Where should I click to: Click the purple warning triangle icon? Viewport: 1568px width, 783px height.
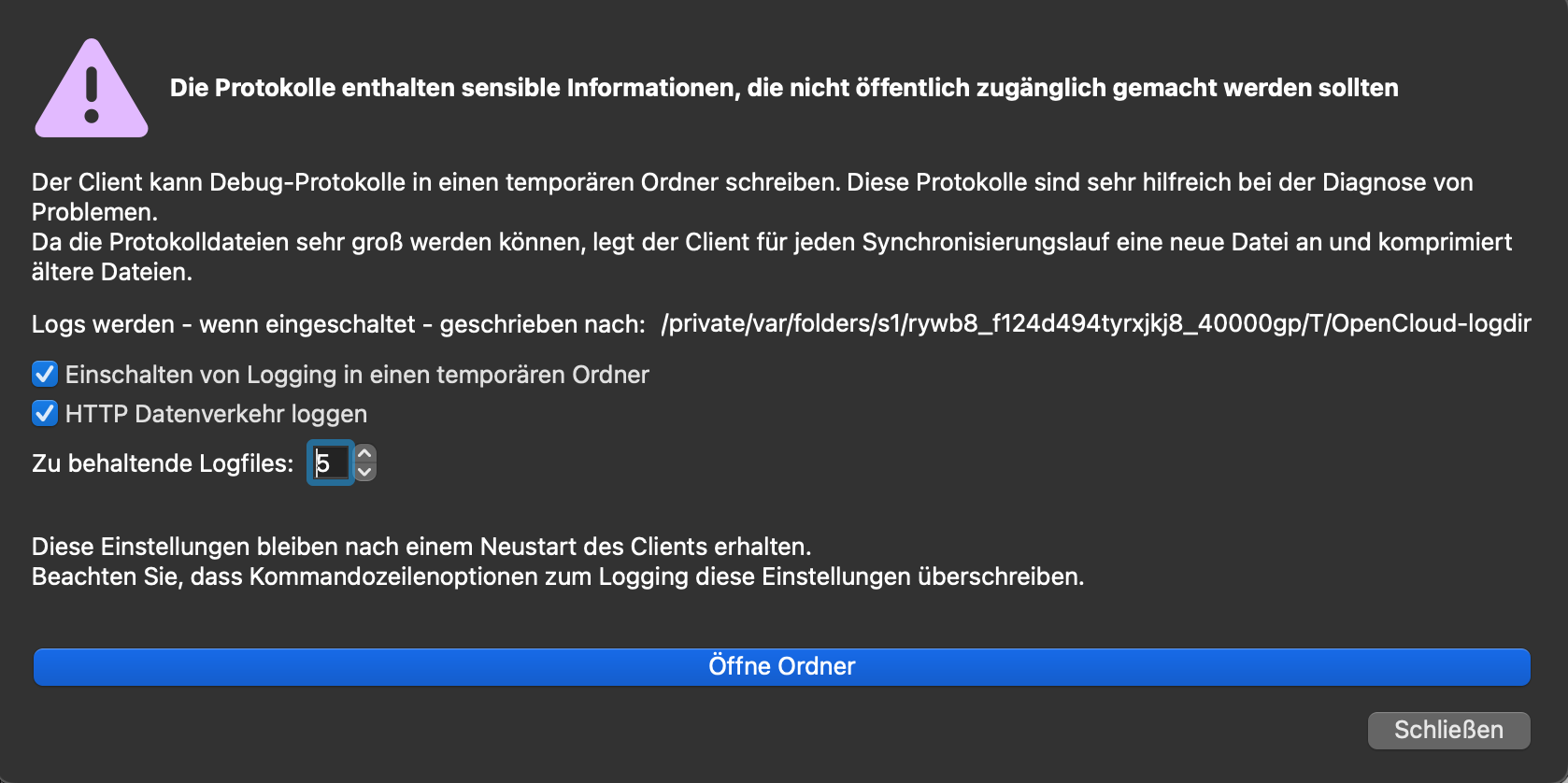pos(92,89)
